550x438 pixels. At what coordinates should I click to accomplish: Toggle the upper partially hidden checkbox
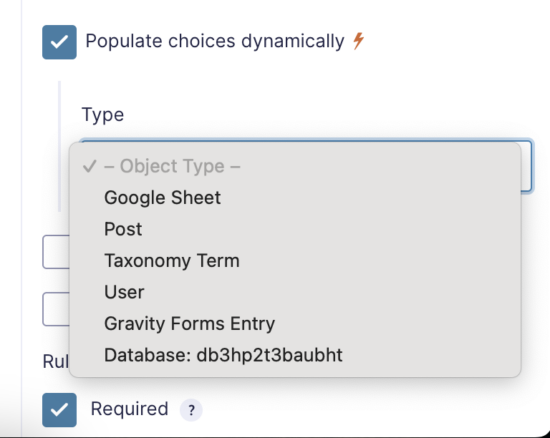56,252
